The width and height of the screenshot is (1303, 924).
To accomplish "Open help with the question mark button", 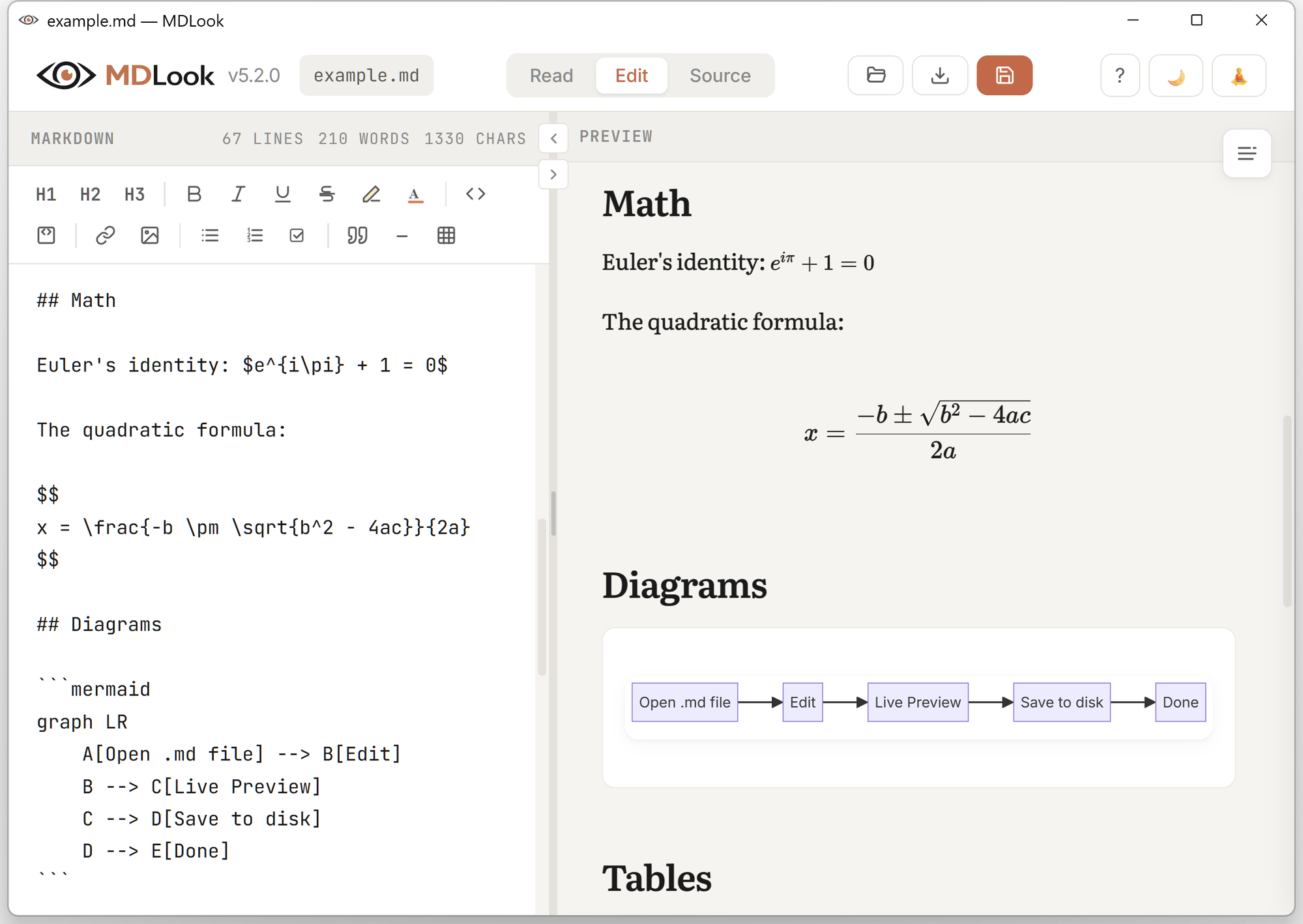I will click(x=1120, y=76).
